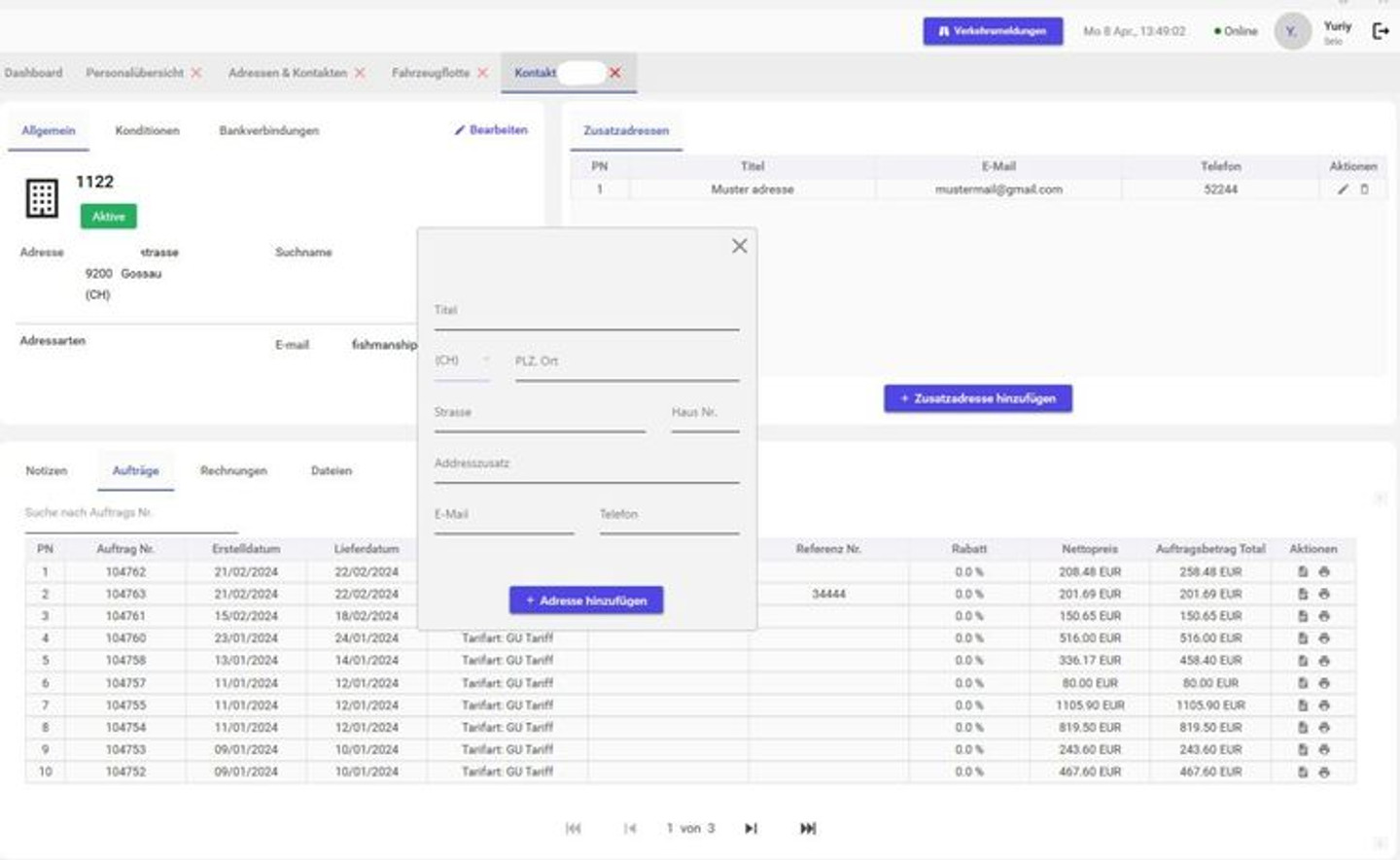This screenshot has height=860, width=1400.
Task: Close the Fahrzeugflotte tab with its X
Action: [482, 73]
